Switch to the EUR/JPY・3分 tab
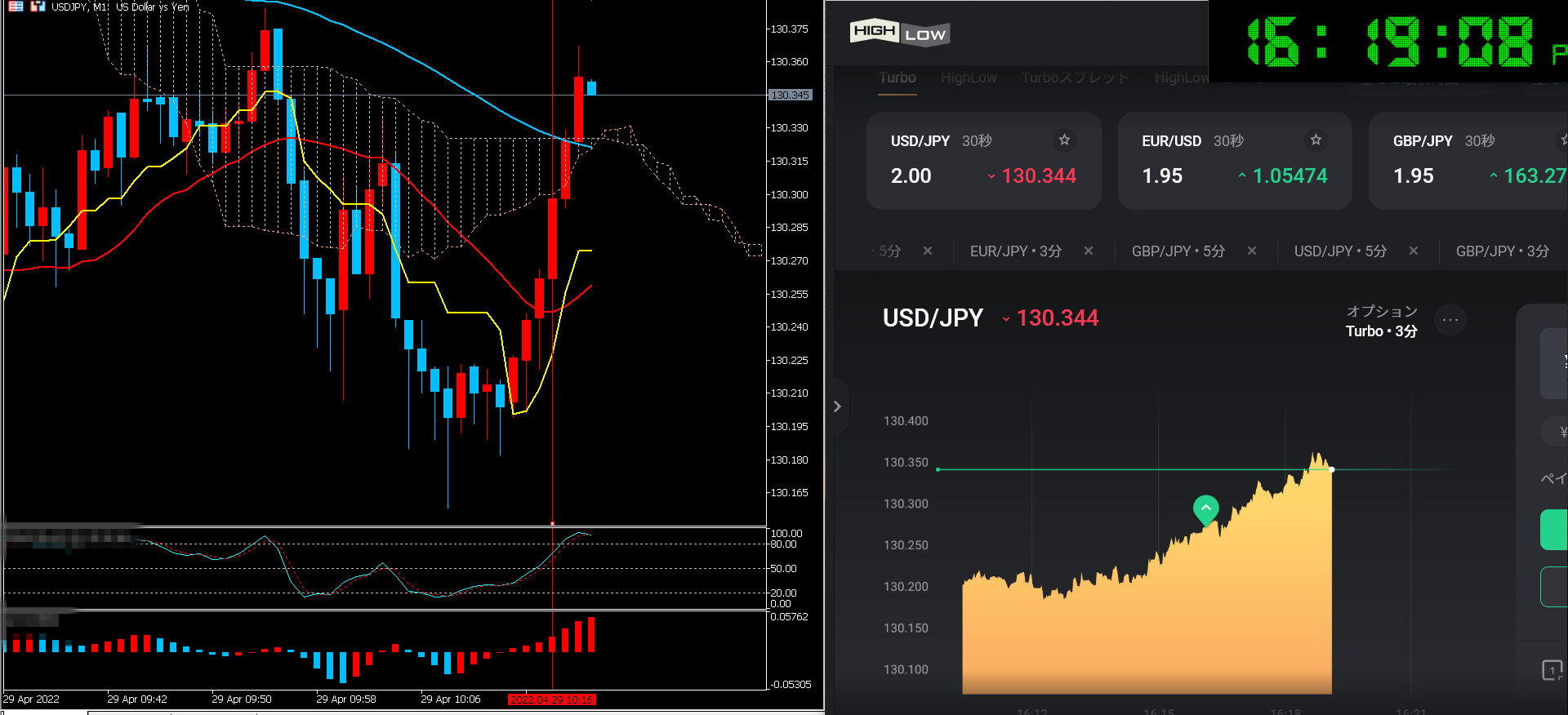The width and height of the screenshot is (1568, 715). coord(1016,251)
